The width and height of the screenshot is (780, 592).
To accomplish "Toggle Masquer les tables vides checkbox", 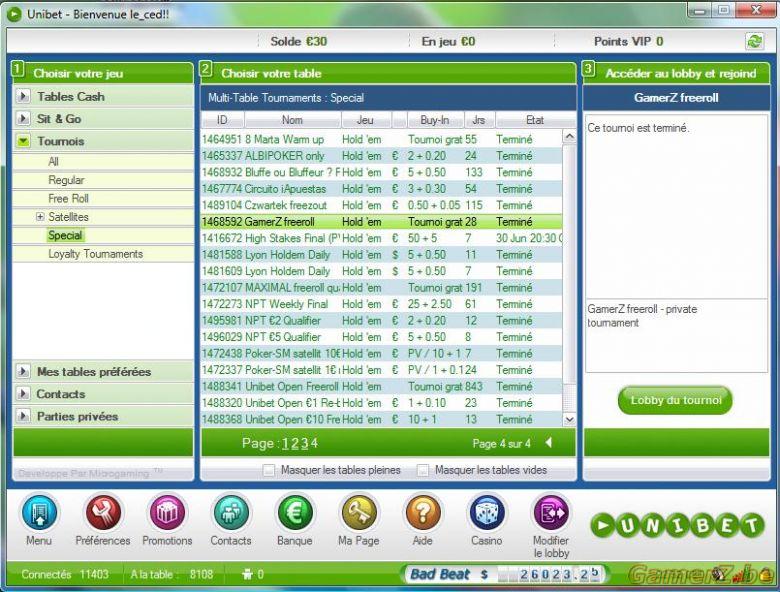I will tap(423, 470).
